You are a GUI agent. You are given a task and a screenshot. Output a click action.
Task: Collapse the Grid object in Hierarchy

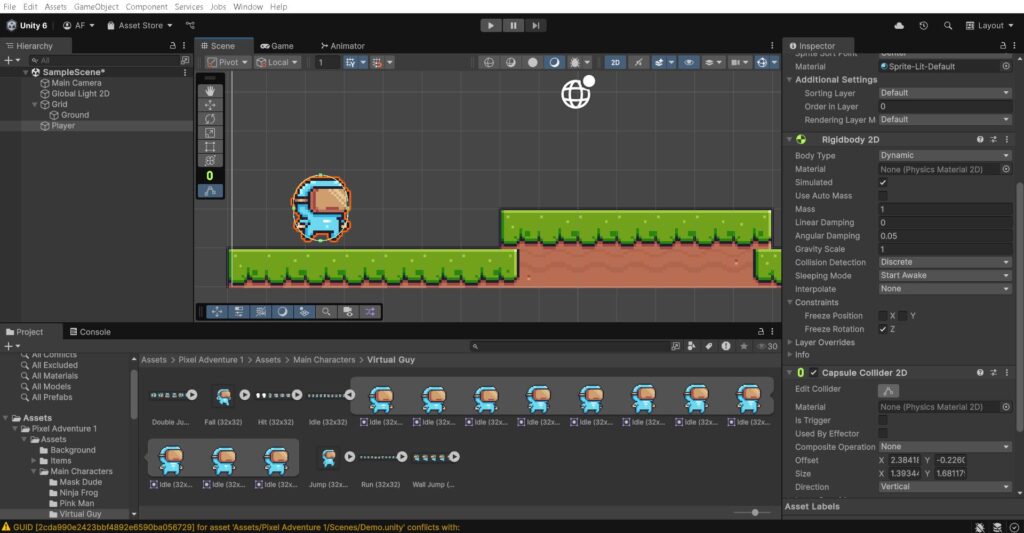point(35,105)
